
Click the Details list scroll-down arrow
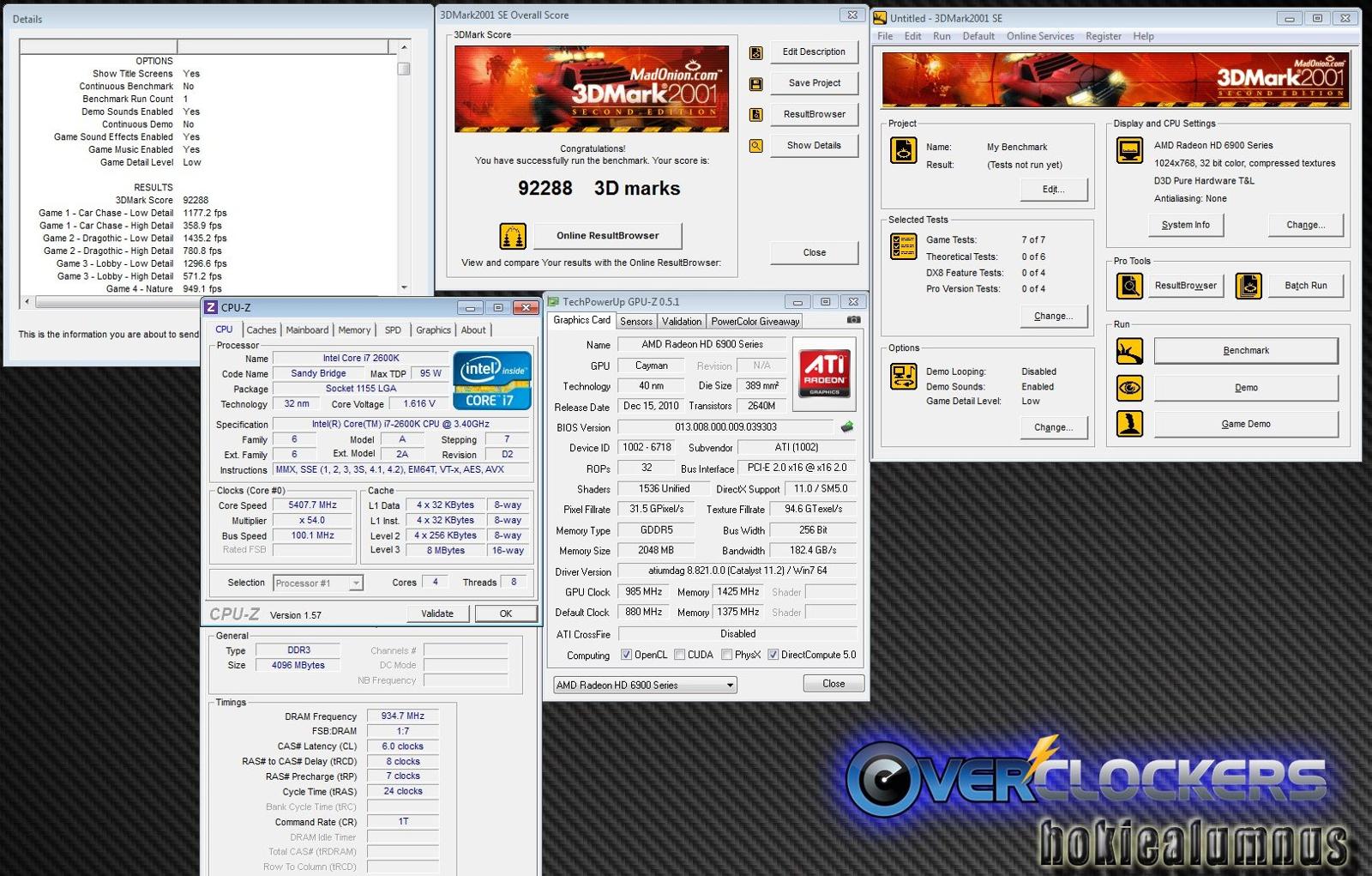[x=404, y=288]
